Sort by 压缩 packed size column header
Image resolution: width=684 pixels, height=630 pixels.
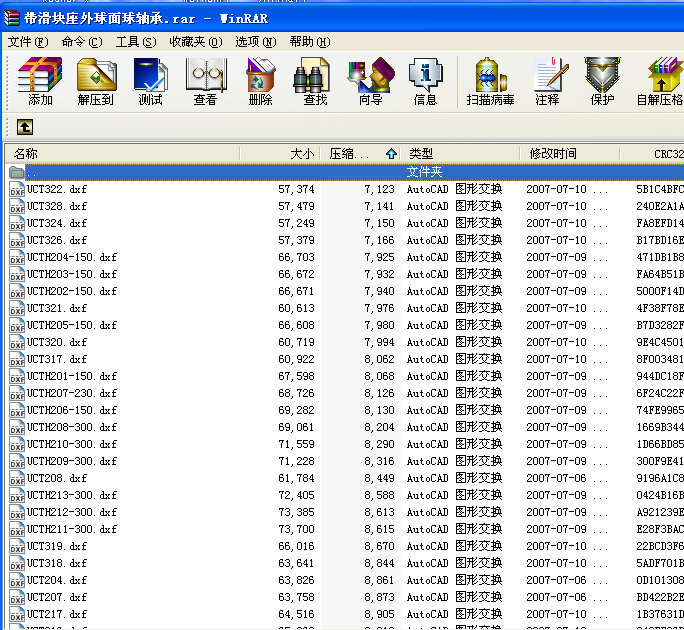361,154
